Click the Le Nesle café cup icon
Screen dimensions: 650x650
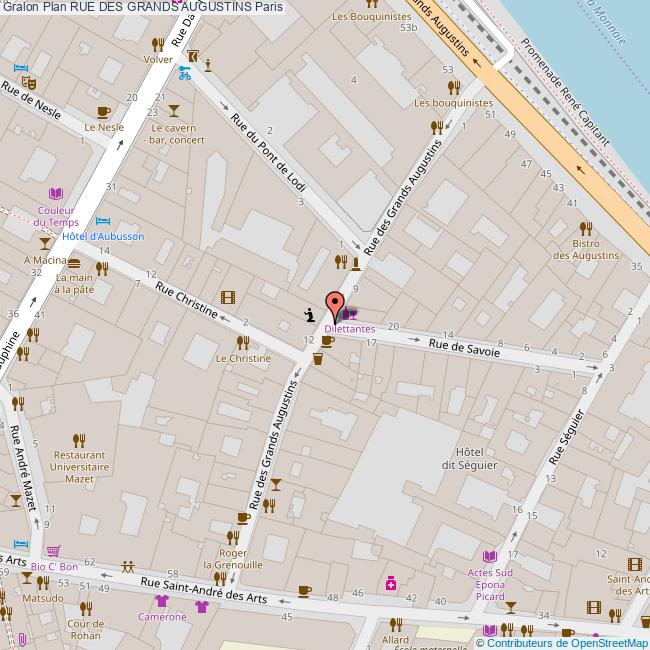(103, 112)
